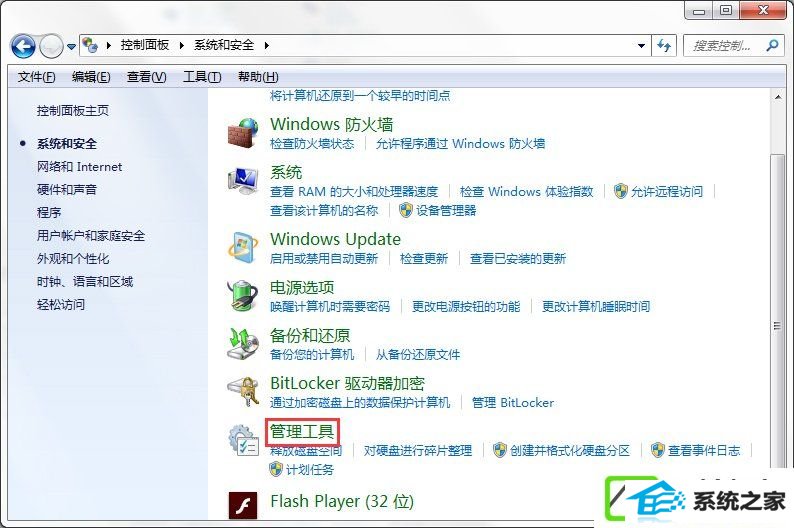Viewport: 794px width, 528px height.
Task: Click the Windows Update icon
Action: click(x=244, y=248)
